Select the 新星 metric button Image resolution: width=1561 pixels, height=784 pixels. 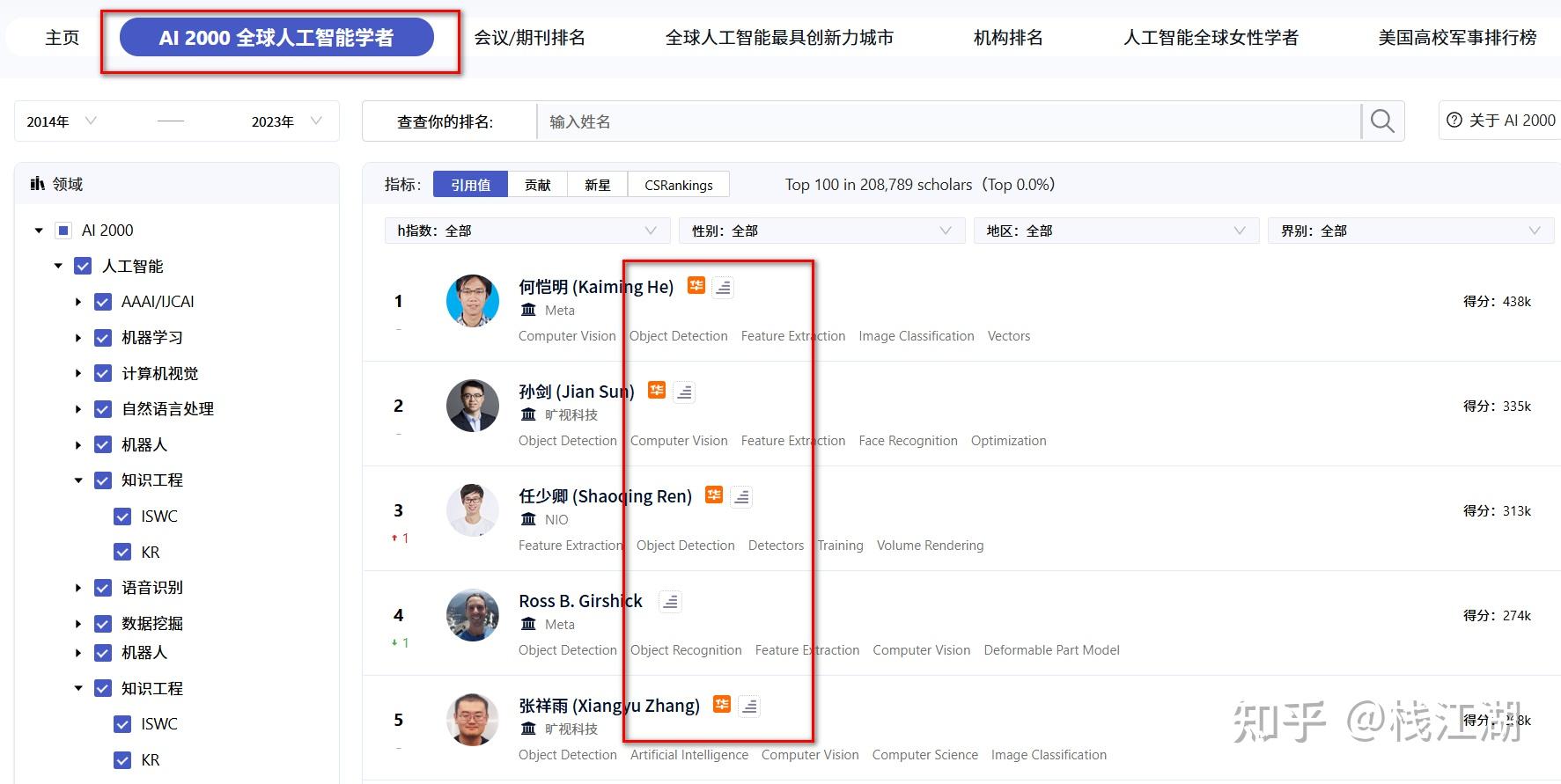pos(598,185)
